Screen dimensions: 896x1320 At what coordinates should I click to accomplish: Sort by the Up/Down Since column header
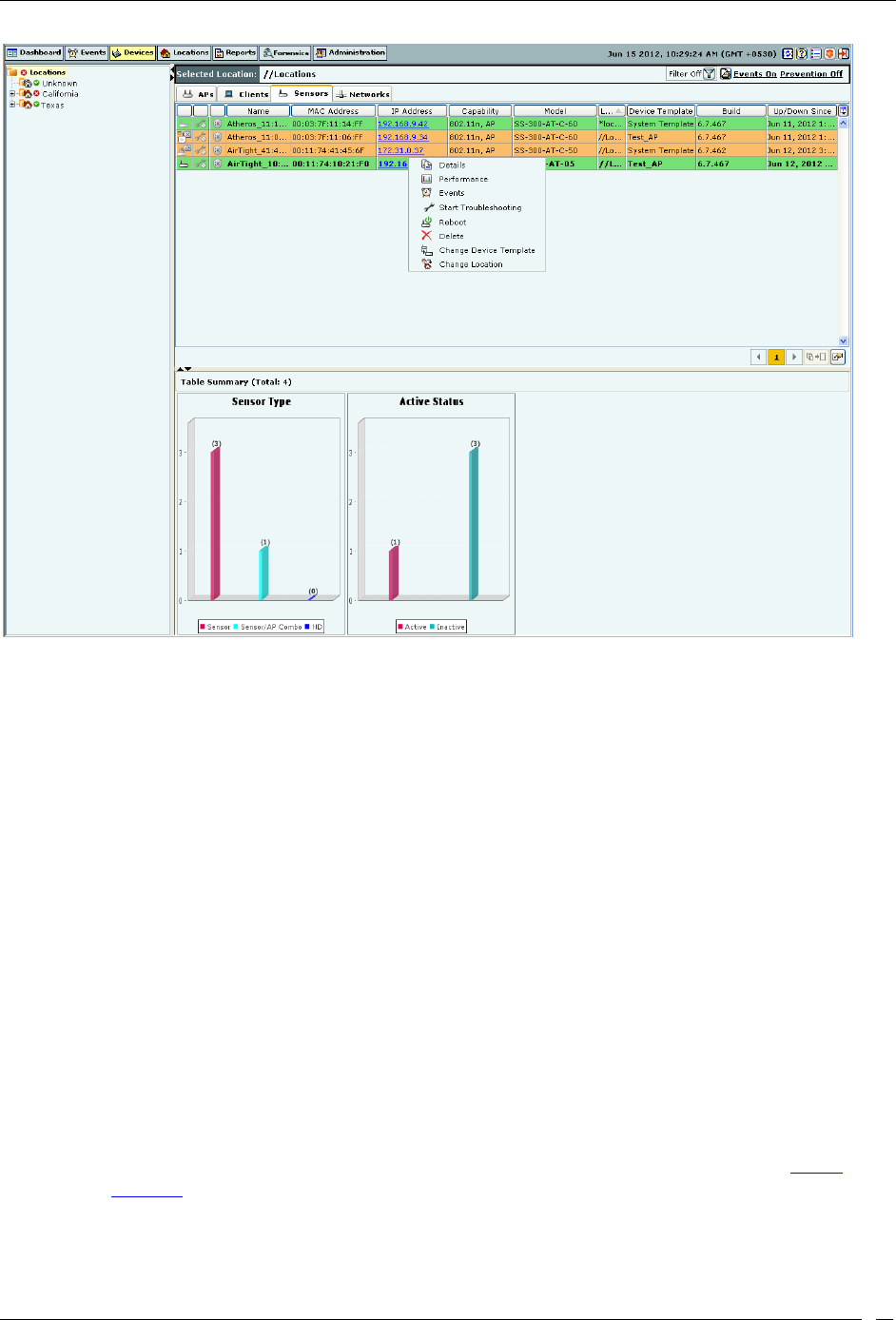(802, 111)
